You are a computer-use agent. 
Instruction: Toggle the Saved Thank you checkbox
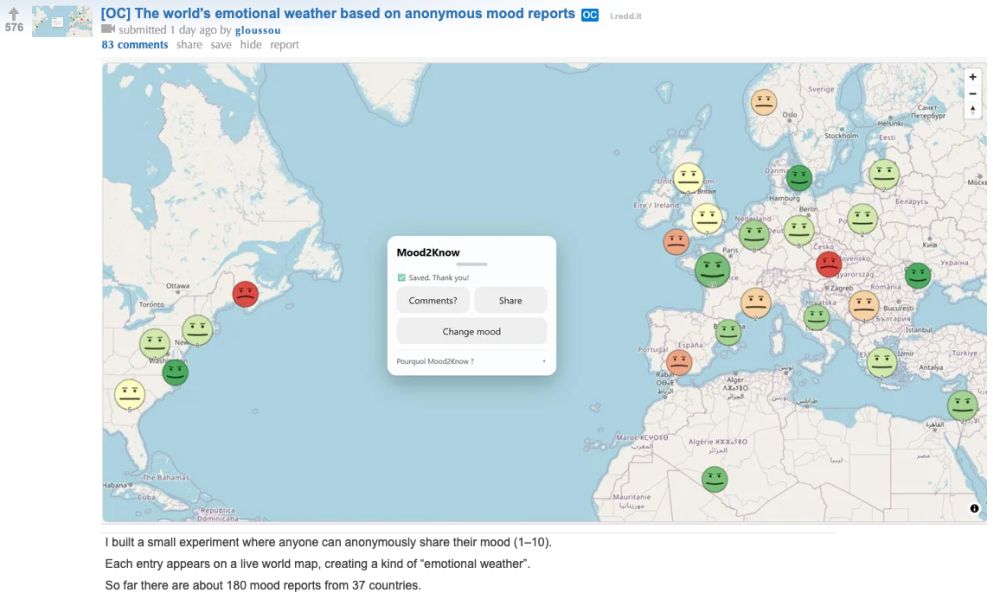(x=401, y=277)
